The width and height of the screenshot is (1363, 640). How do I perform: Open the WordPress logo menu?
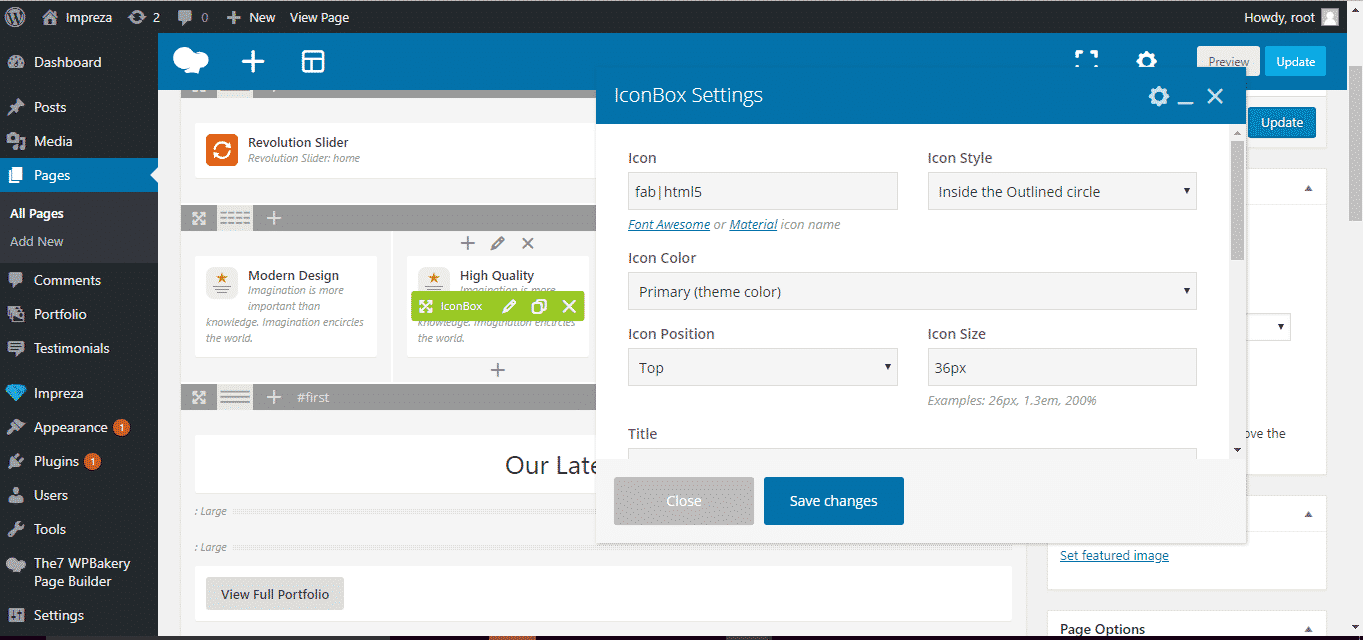pos(15,17)
